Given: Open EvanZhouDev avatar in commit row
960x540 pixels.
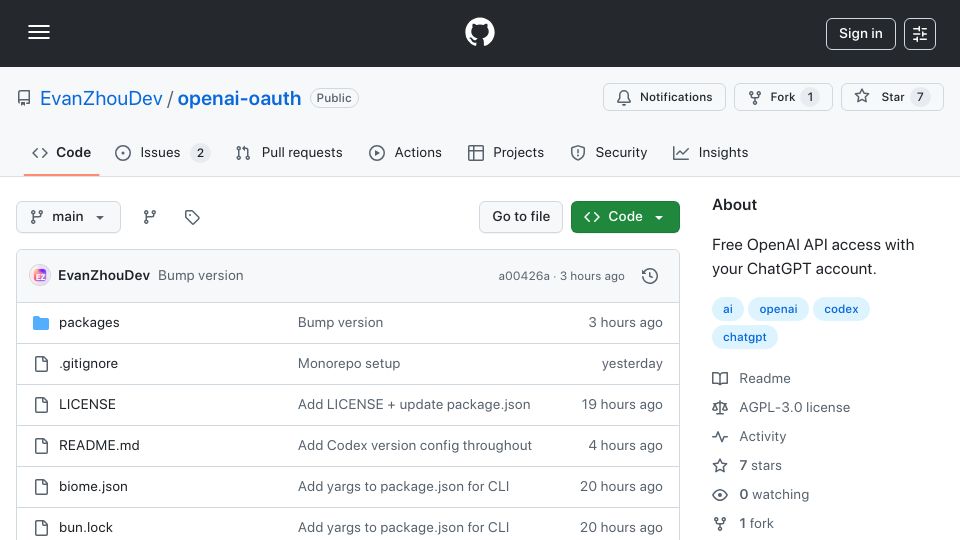Looking at the screenshot, I should tap(40, 276).
